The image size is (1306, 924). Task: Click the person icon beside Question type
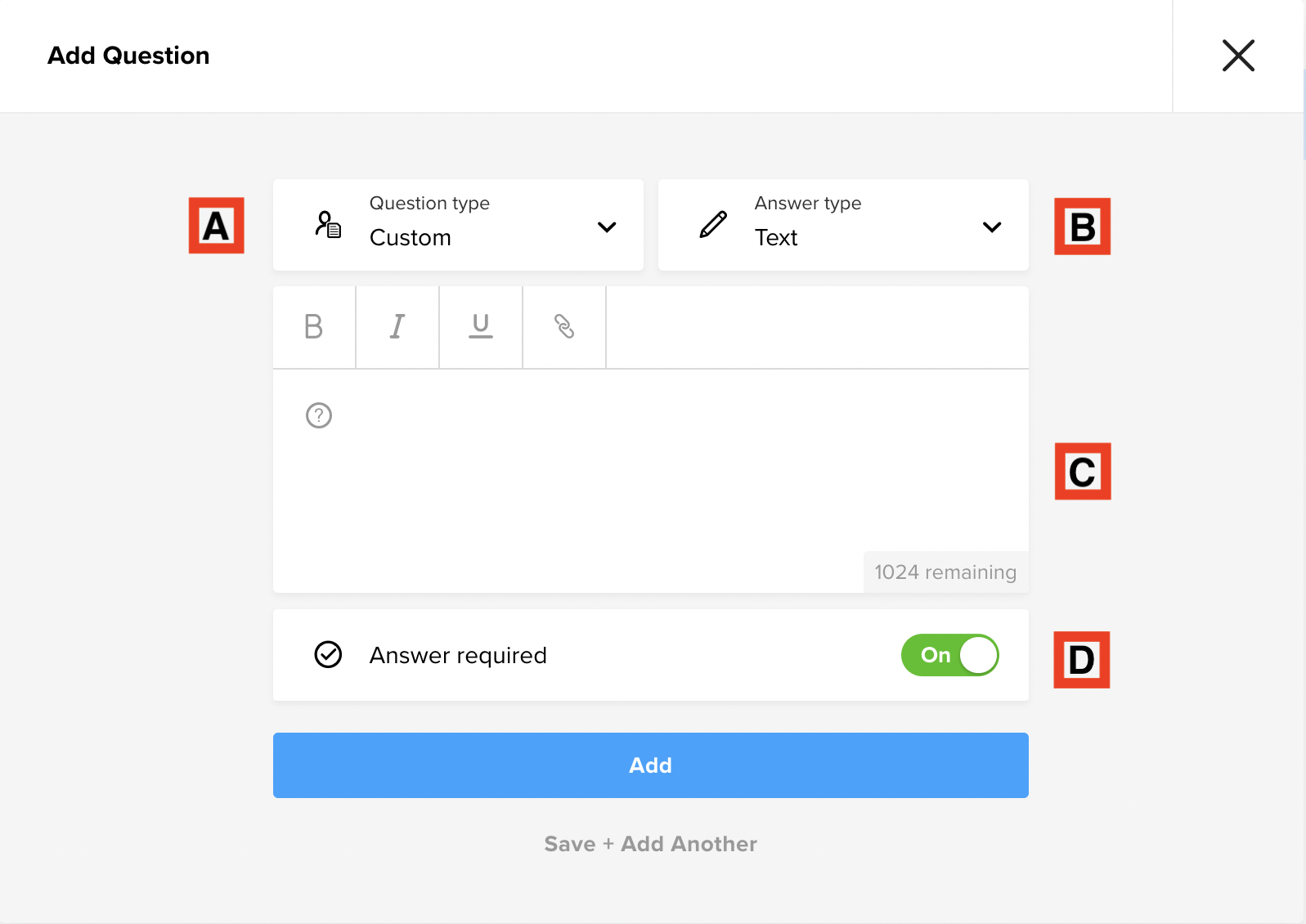point(328,224)
